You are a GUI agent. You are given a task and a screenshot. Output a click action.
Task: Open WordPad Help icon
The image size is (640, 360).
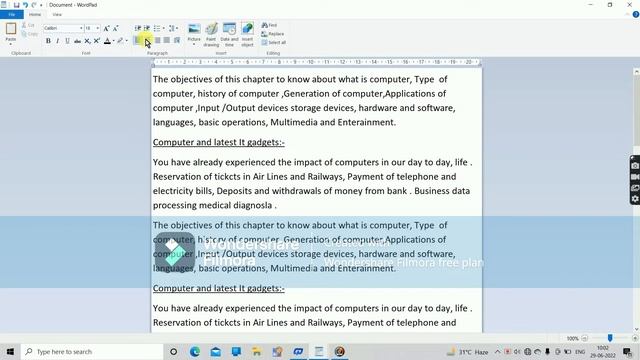[636, 14]
